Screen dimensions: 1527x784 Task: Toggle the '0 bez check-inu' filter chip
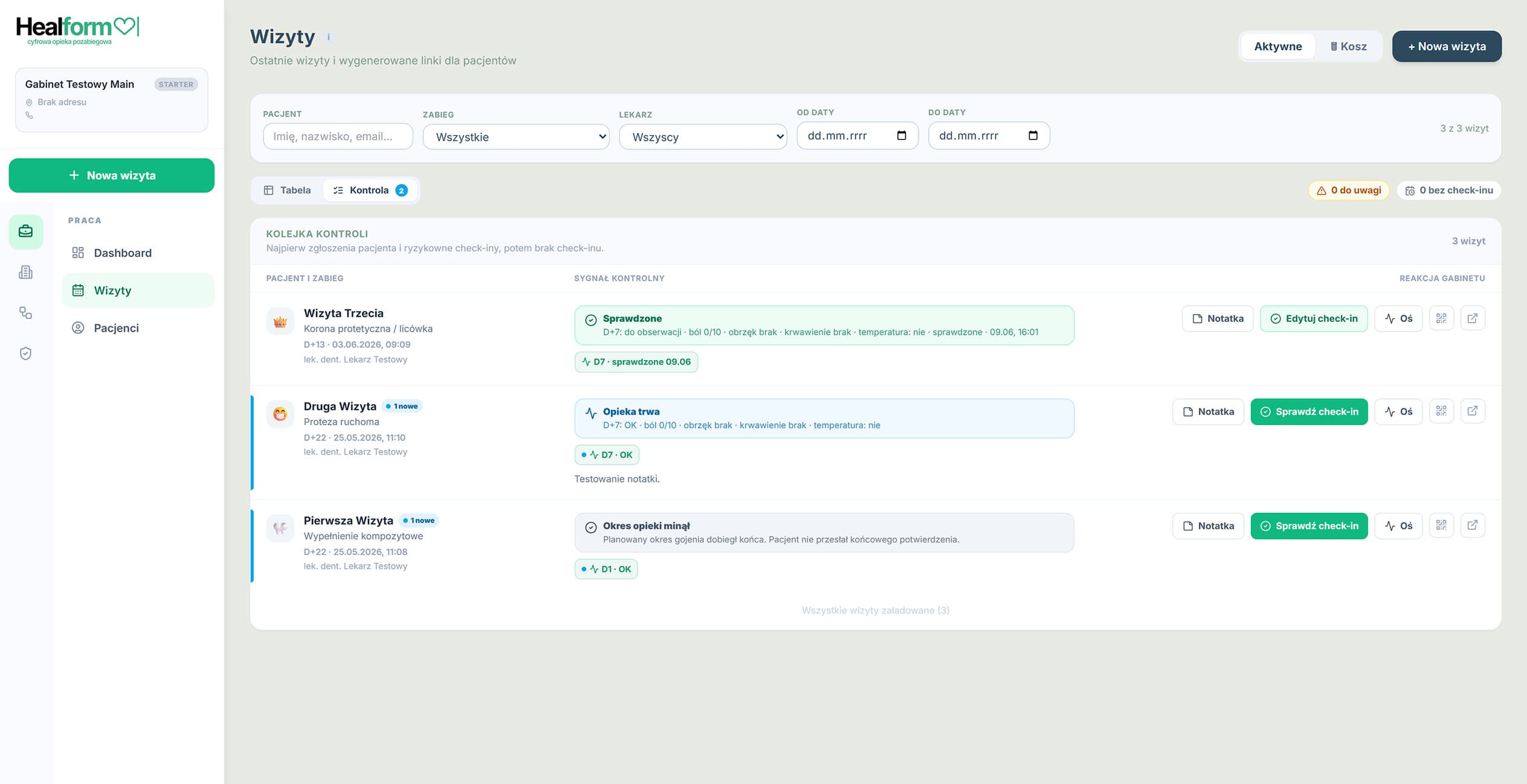pyautogui.click(x=1448, y=190)
